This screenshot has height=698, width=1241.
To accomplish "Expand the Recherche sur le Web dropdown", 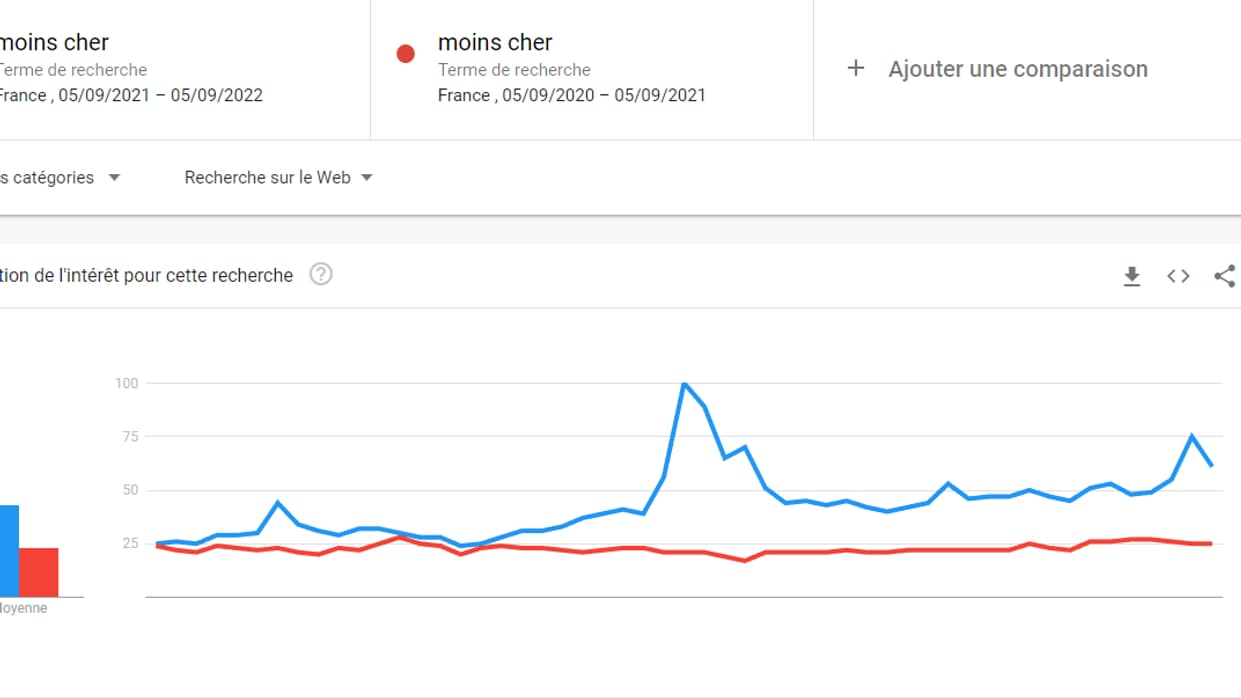I will point(278,178).
